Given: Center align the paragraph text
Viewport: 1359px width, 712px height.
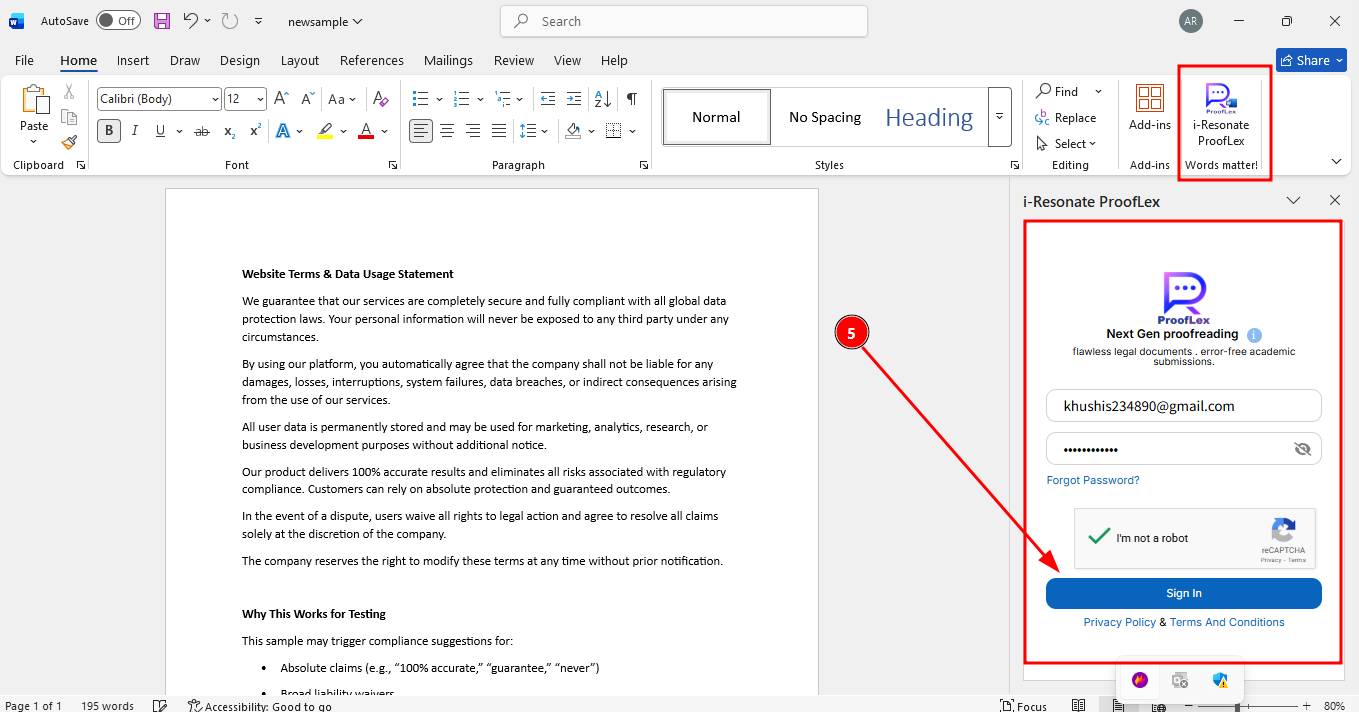Looking at the screenshot, I should (x=447, y=131).
